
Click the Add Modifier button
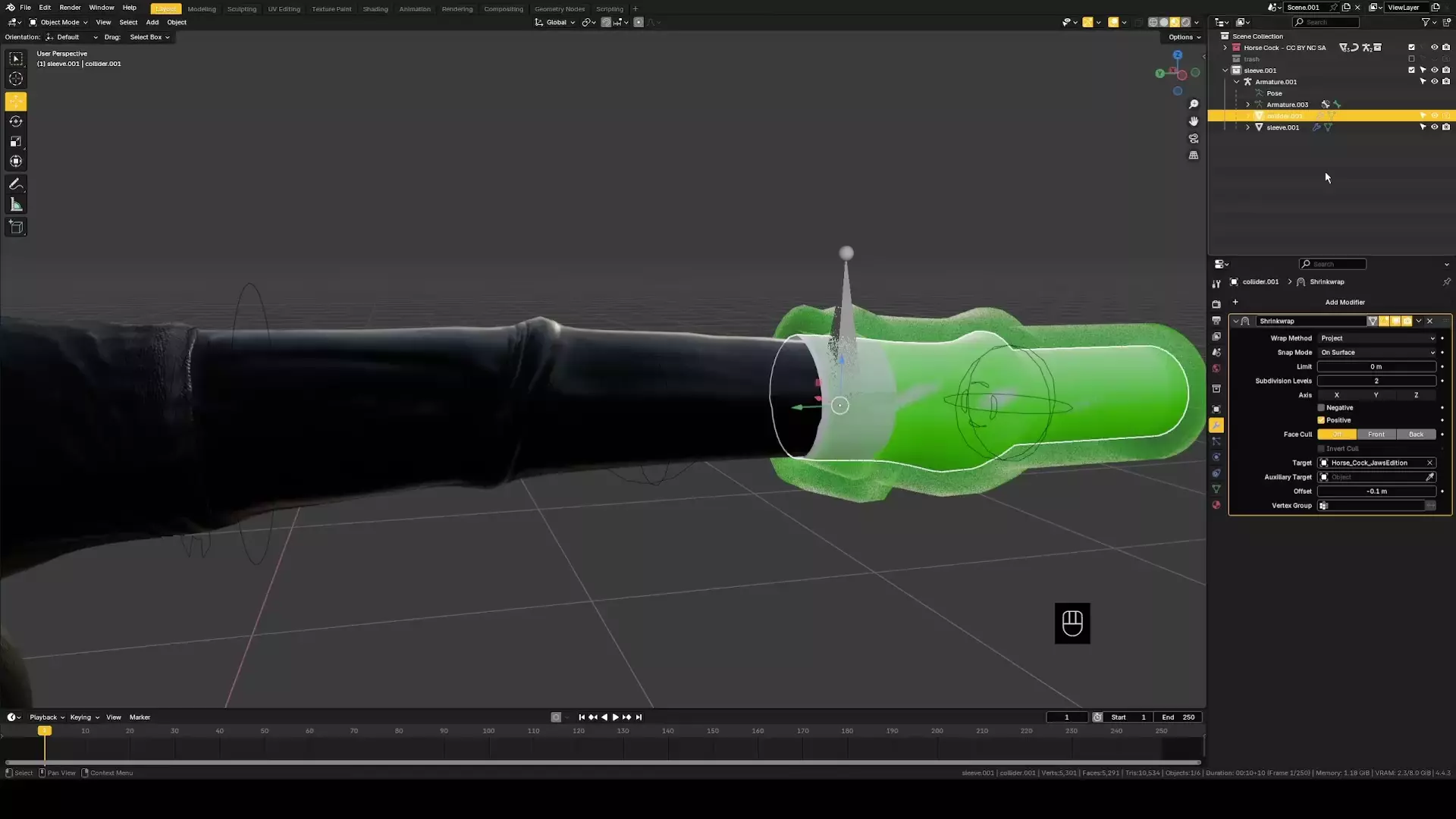pos(1344,302)
